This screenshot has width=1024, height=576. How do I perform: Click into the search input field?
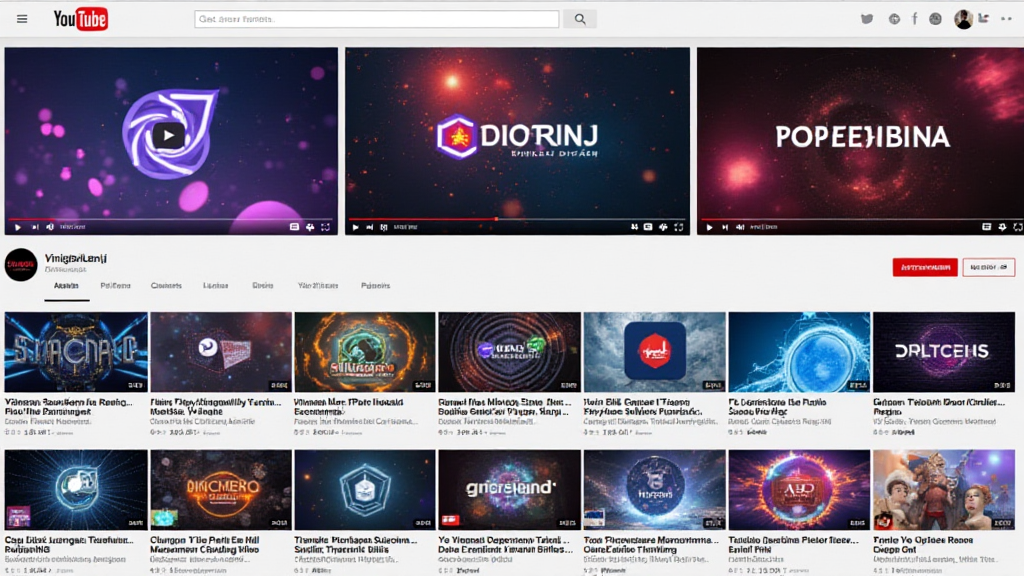click(376, 19)
